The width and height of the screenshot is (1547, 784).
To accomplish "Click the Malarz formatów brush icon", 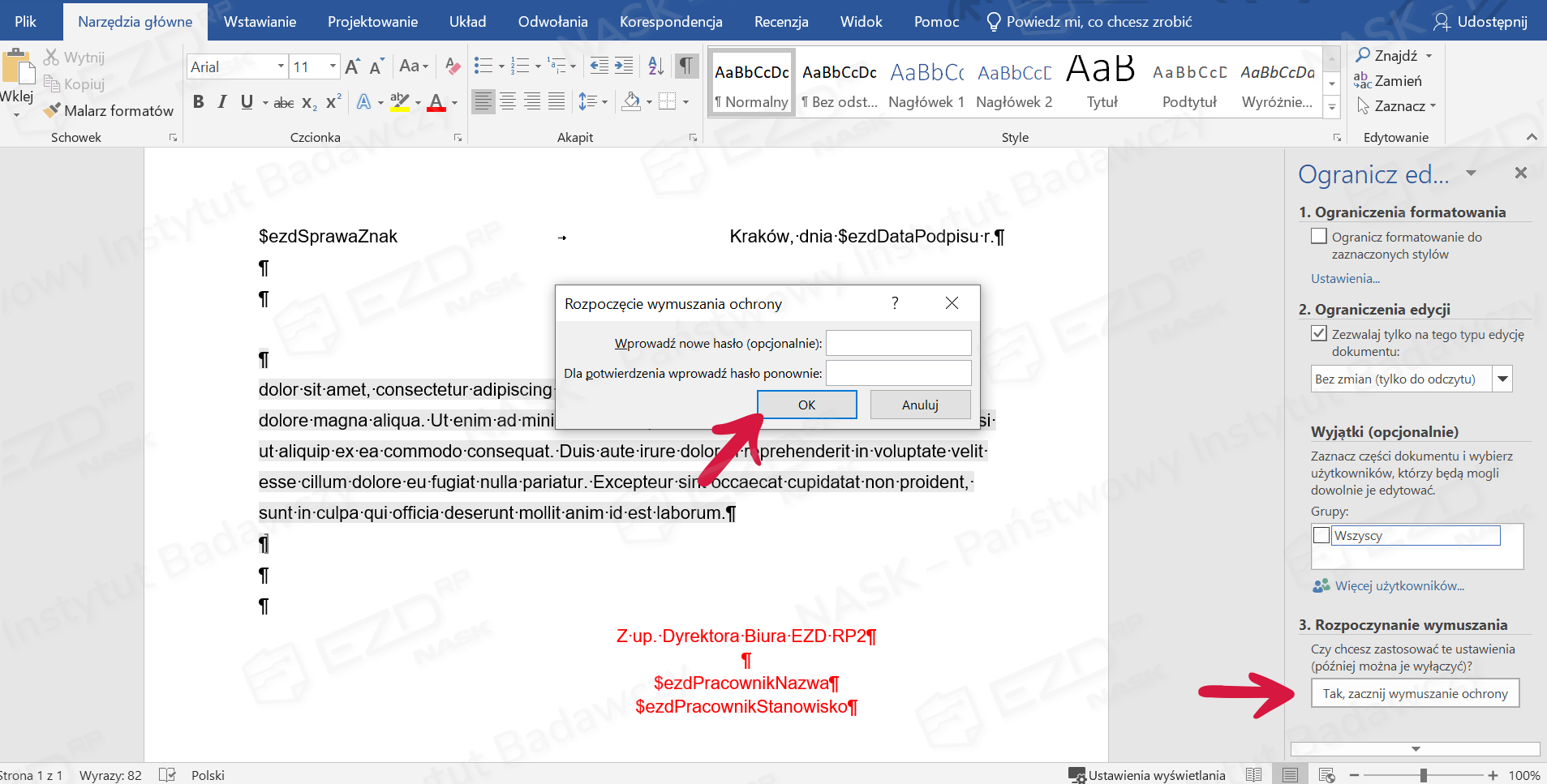I will click(53, 110).
